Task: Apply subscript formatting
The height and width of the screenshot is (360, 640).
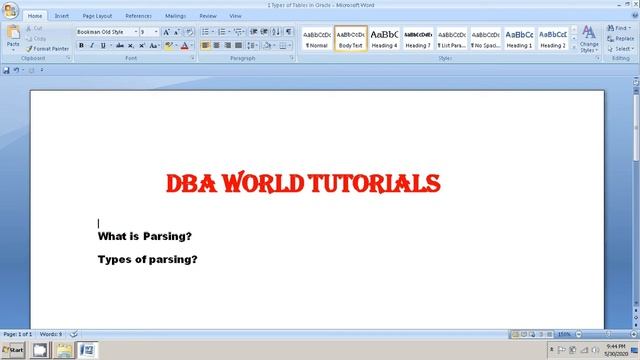Action: click(131, 45)
